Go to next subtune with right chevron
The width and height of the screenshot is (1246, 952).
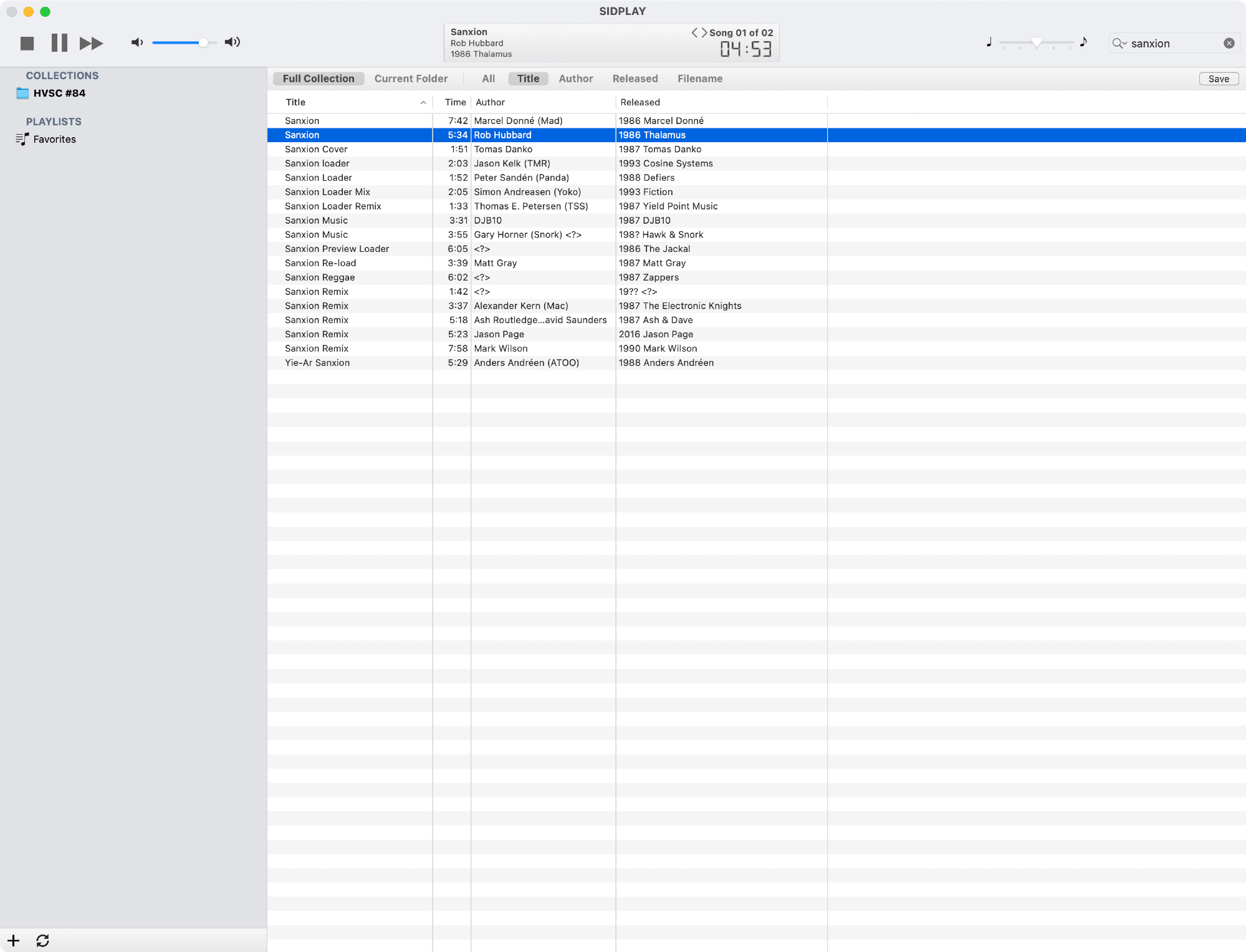point(704,32)
